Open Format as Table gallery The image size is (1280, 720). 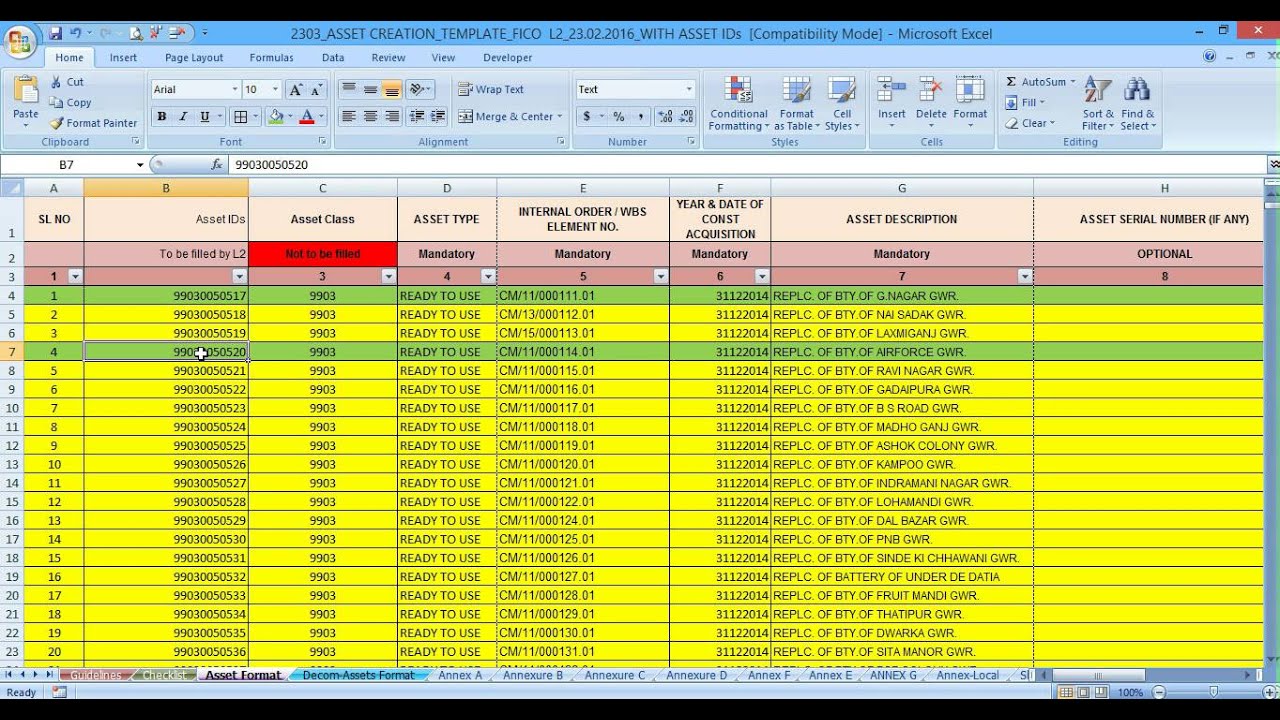tap(797, 103)
